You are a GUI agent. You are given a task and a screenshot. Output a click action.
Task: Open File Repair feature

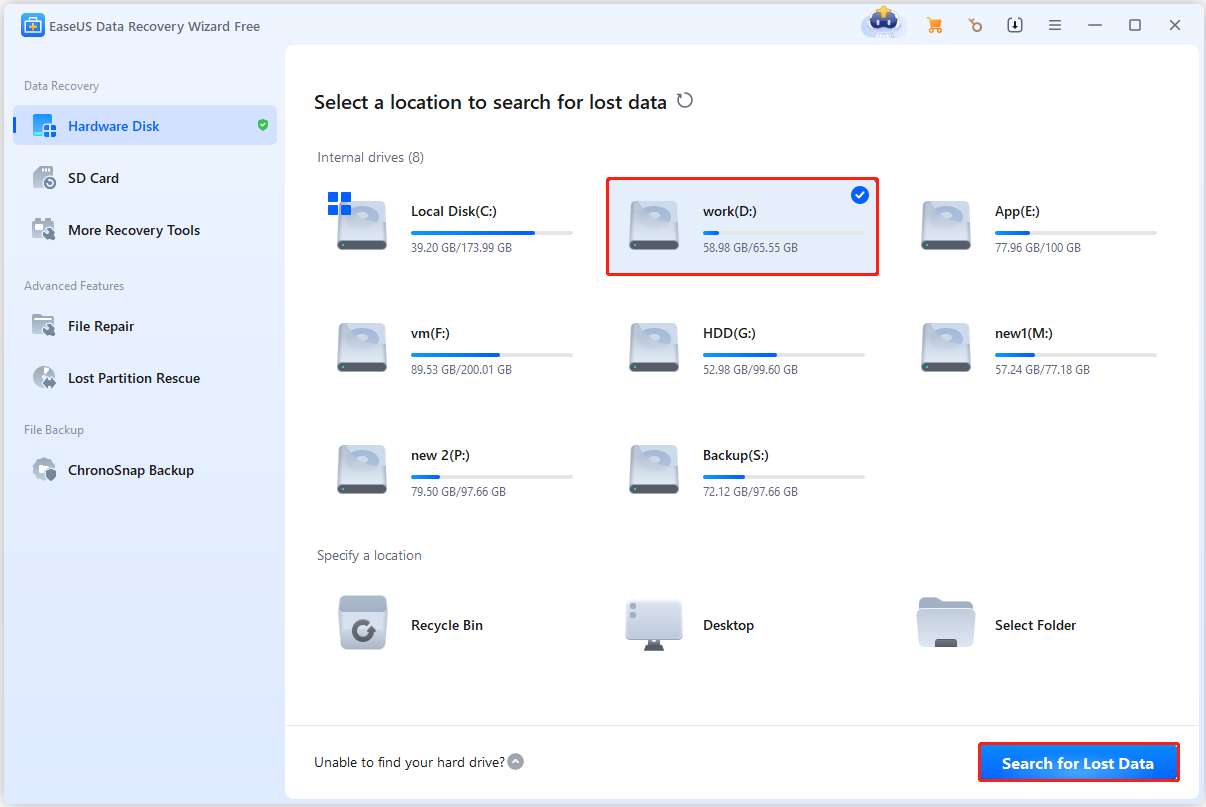[x=145, y=326]
